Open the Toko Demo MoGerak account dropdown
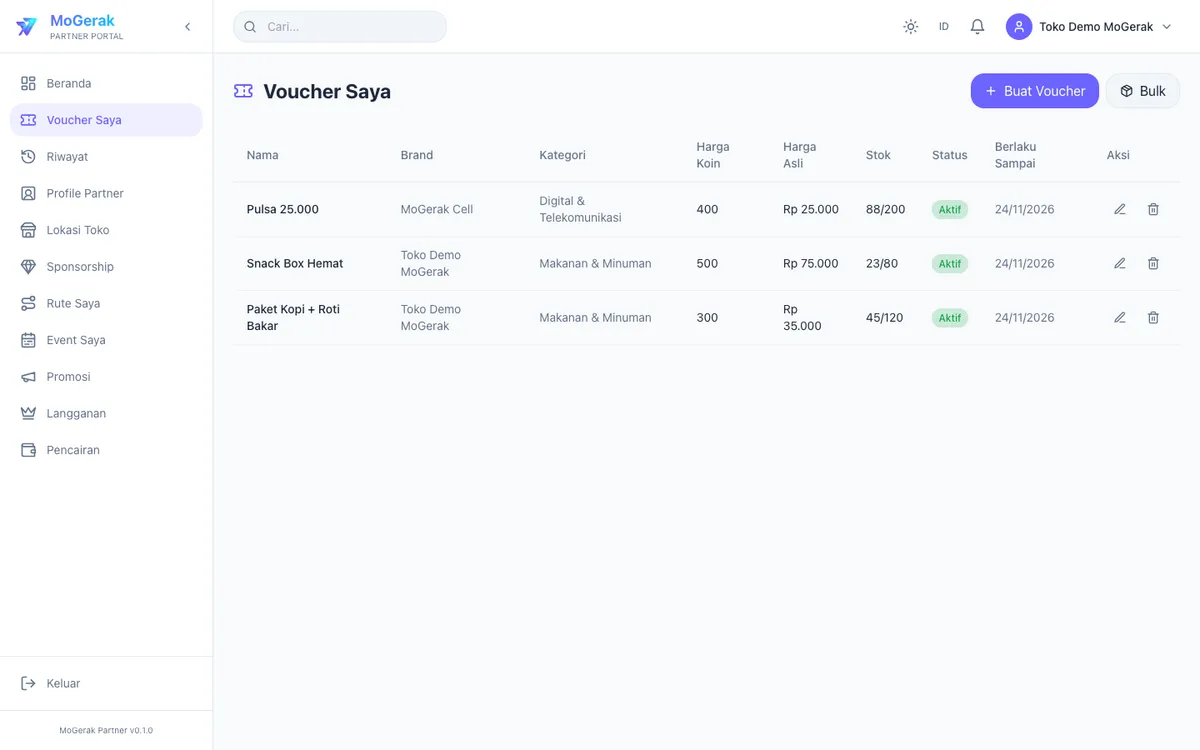1200x750 pixels. pos(1089,27)
